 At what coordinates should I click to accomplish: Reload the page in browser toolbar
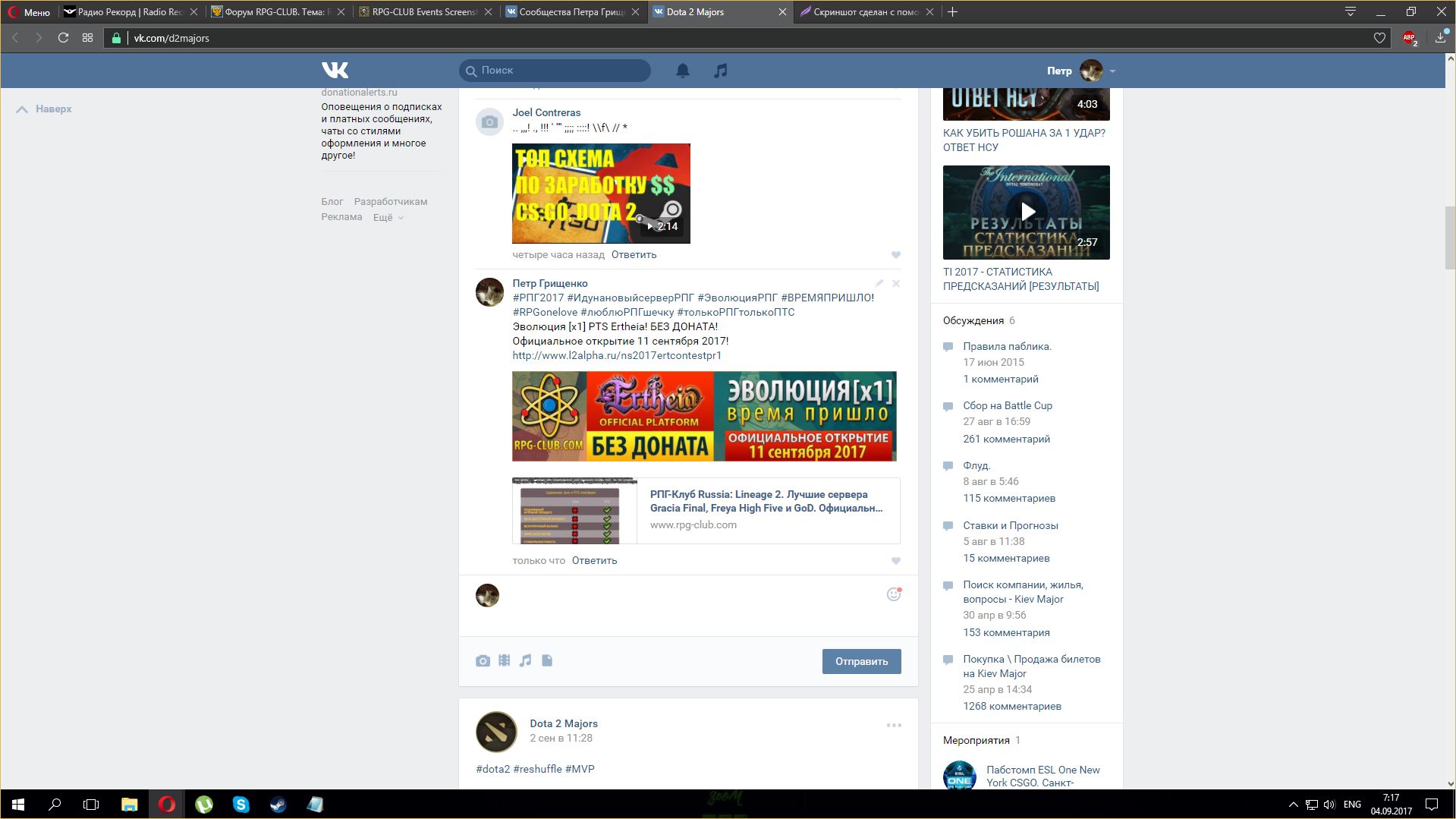(x=64, y=38)
